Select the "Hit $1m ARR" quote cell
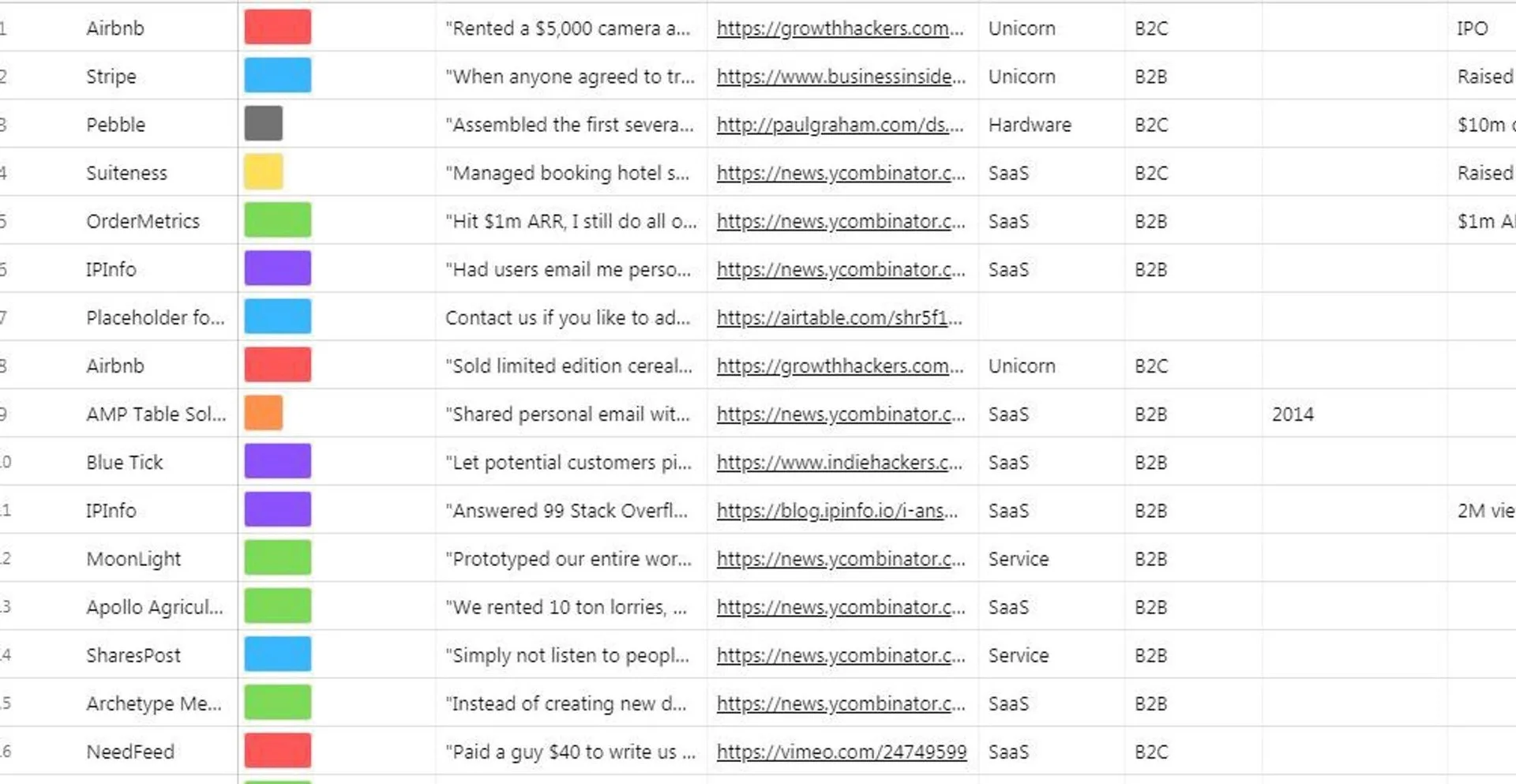 point(571,221)
